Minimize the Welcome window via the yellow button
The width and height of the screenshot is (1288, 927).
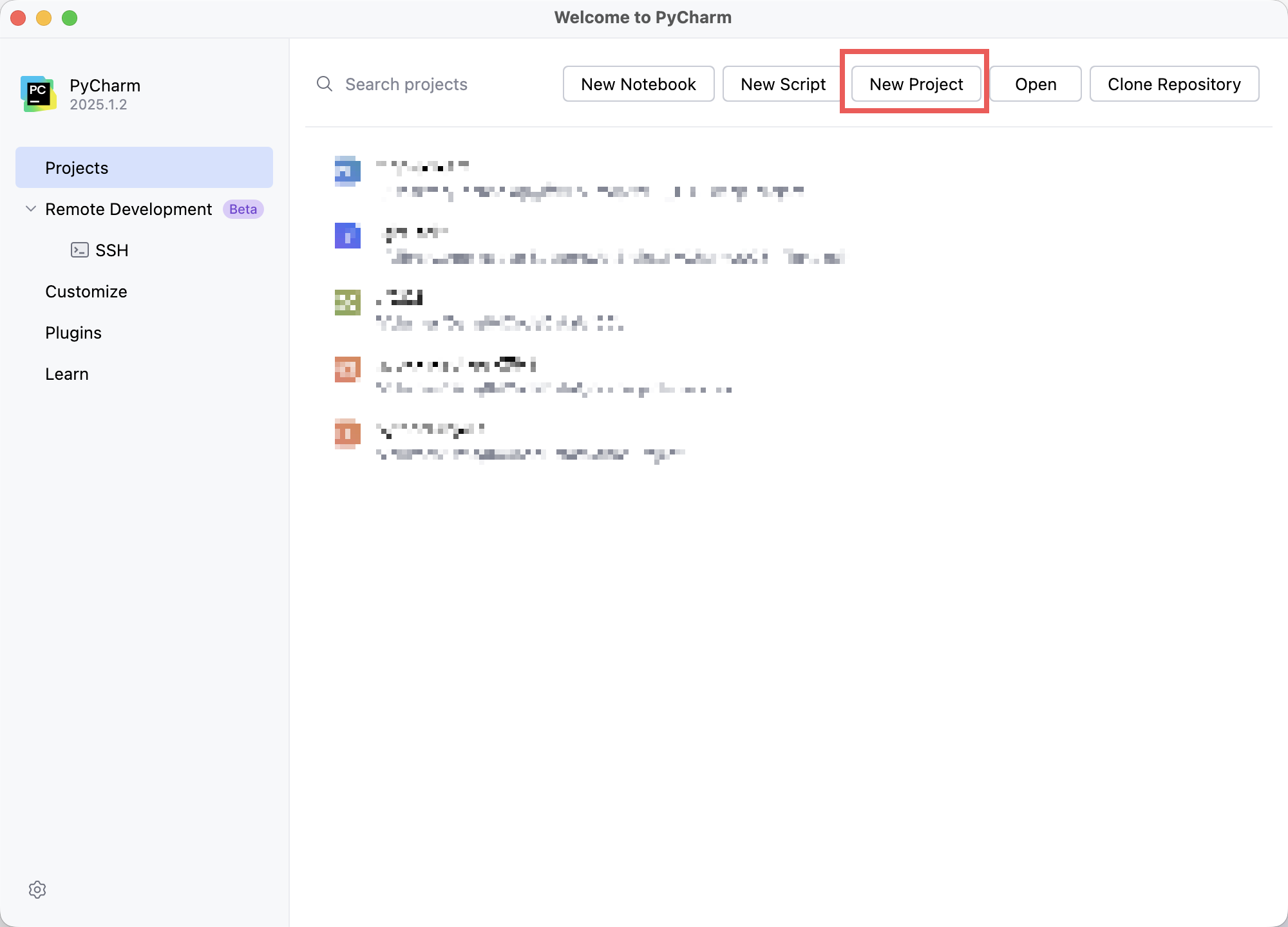coord(44,18)
